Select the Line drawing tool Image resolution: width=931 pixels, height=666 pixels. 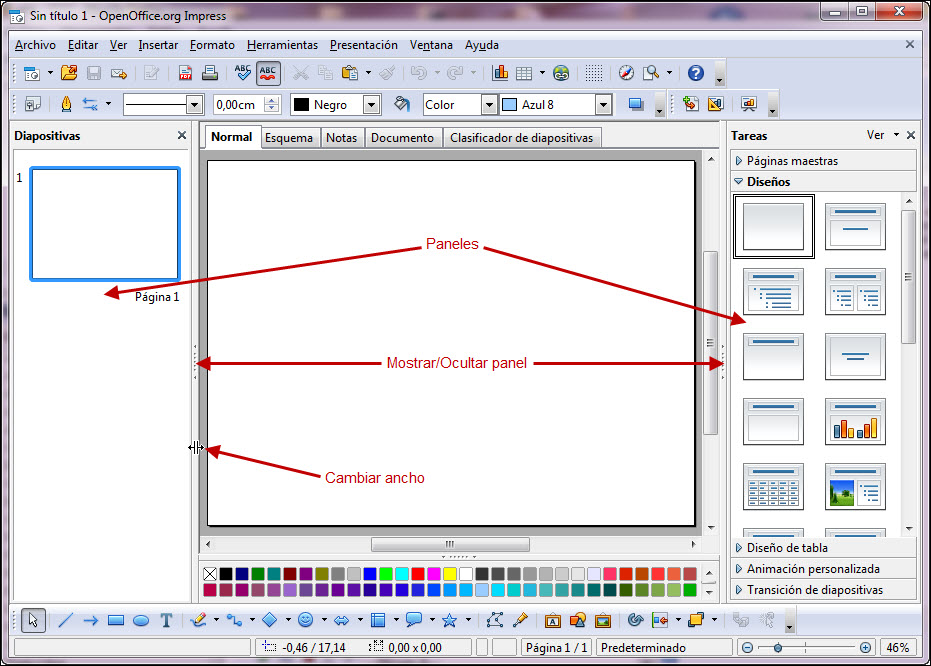point(65,621)
